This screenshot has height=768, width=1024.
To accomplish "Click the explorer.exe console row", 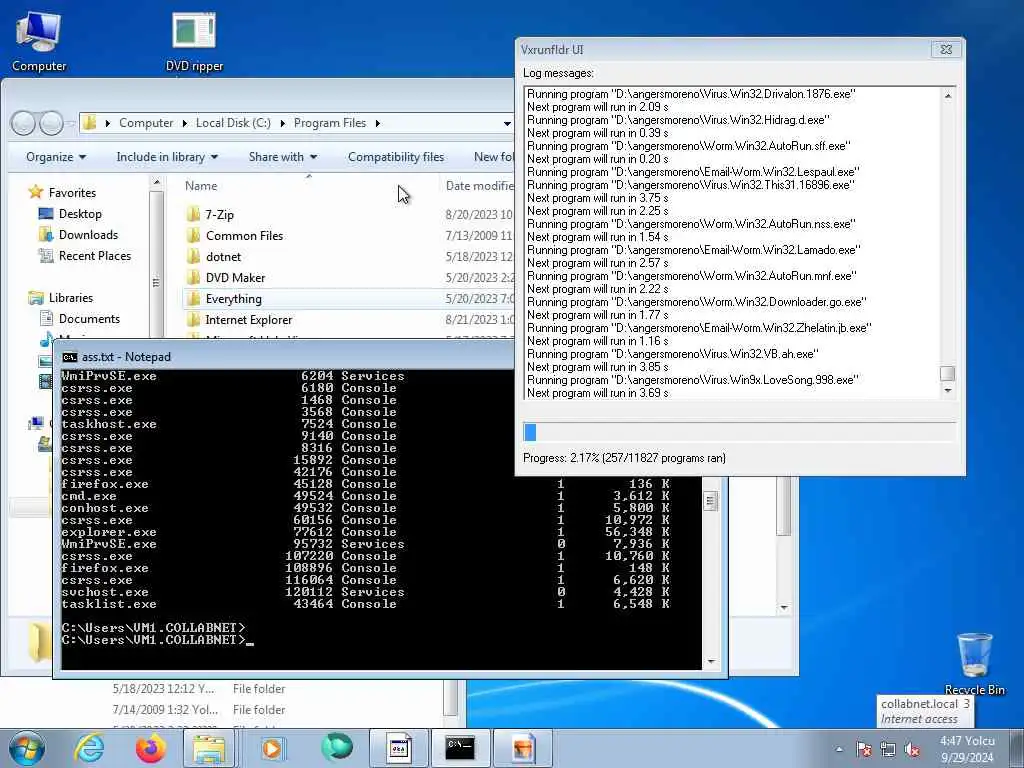I will [x=366, y=532].
